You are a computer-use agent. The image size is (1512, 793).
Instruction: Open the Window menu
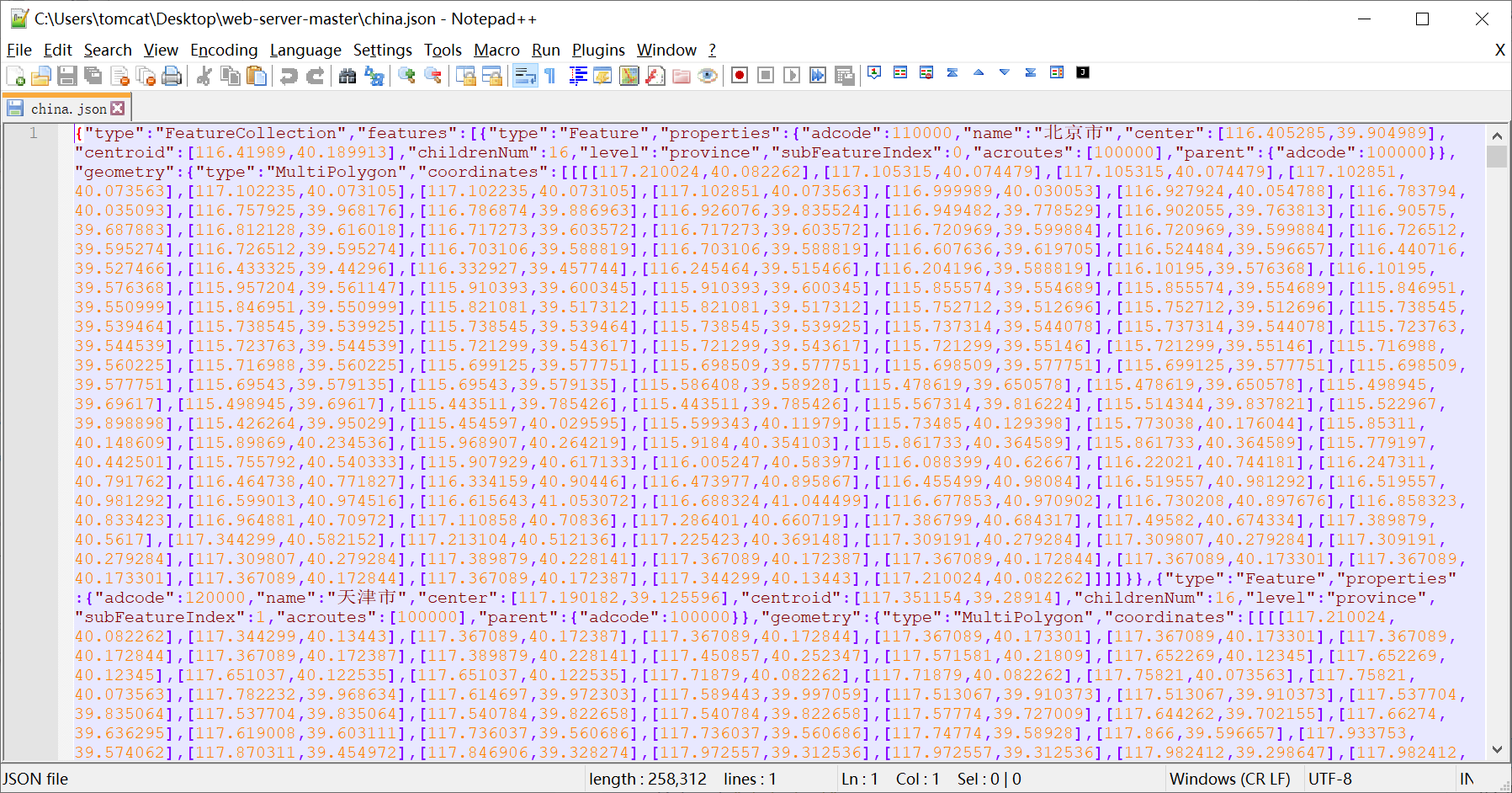[666, 51]
